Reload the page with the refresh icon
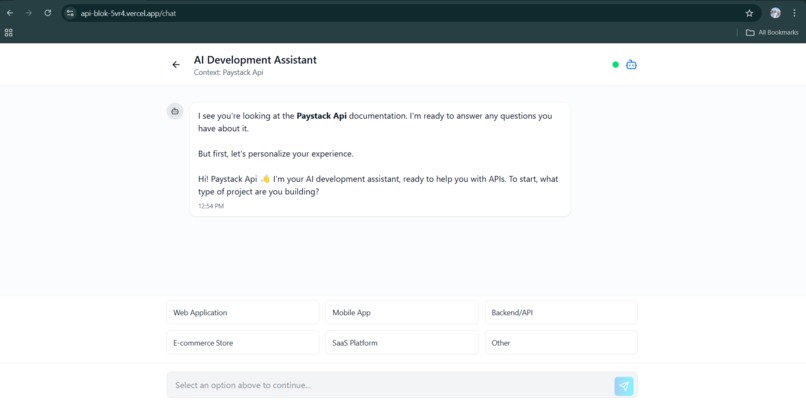 click(48, 13)
